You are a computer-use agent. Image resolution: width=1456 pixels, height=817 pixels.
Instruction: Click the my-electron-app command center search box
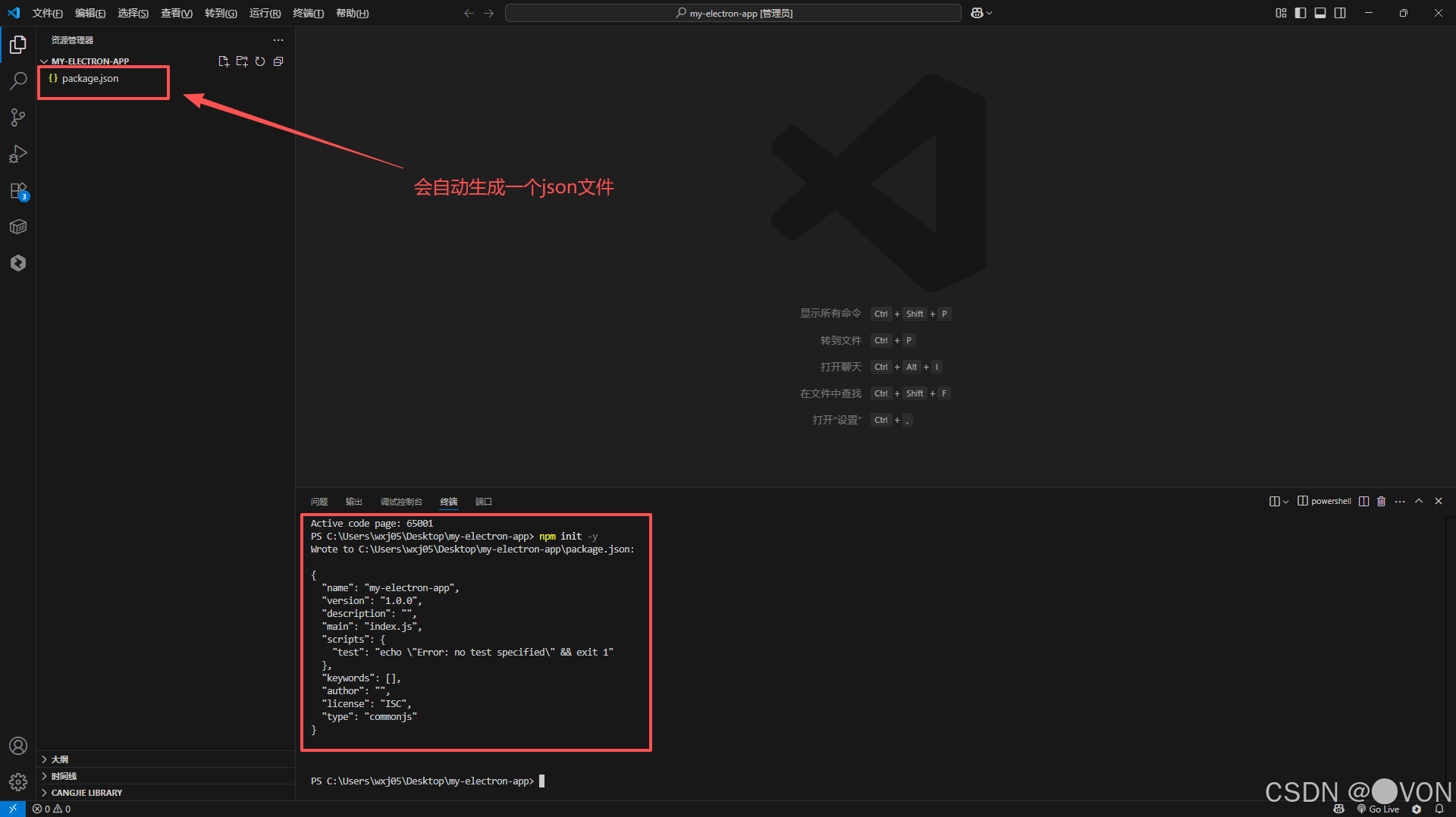pos(733,13)
